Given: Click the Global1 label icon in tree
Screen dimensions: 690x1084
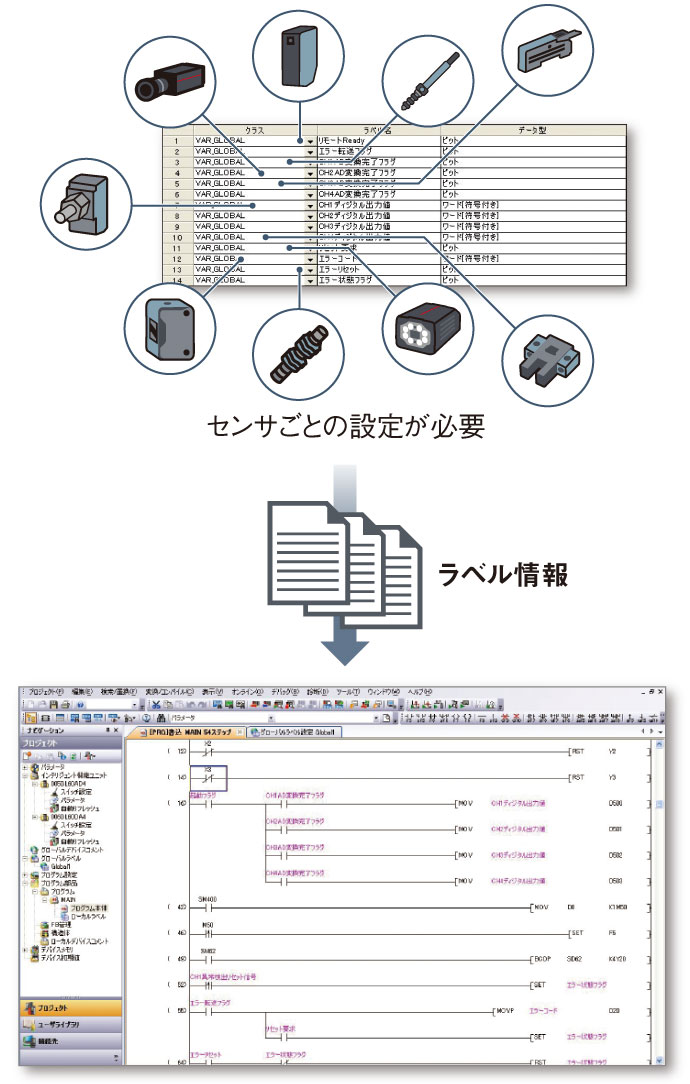Looking at the screenshot, I should tap(45, 866).
